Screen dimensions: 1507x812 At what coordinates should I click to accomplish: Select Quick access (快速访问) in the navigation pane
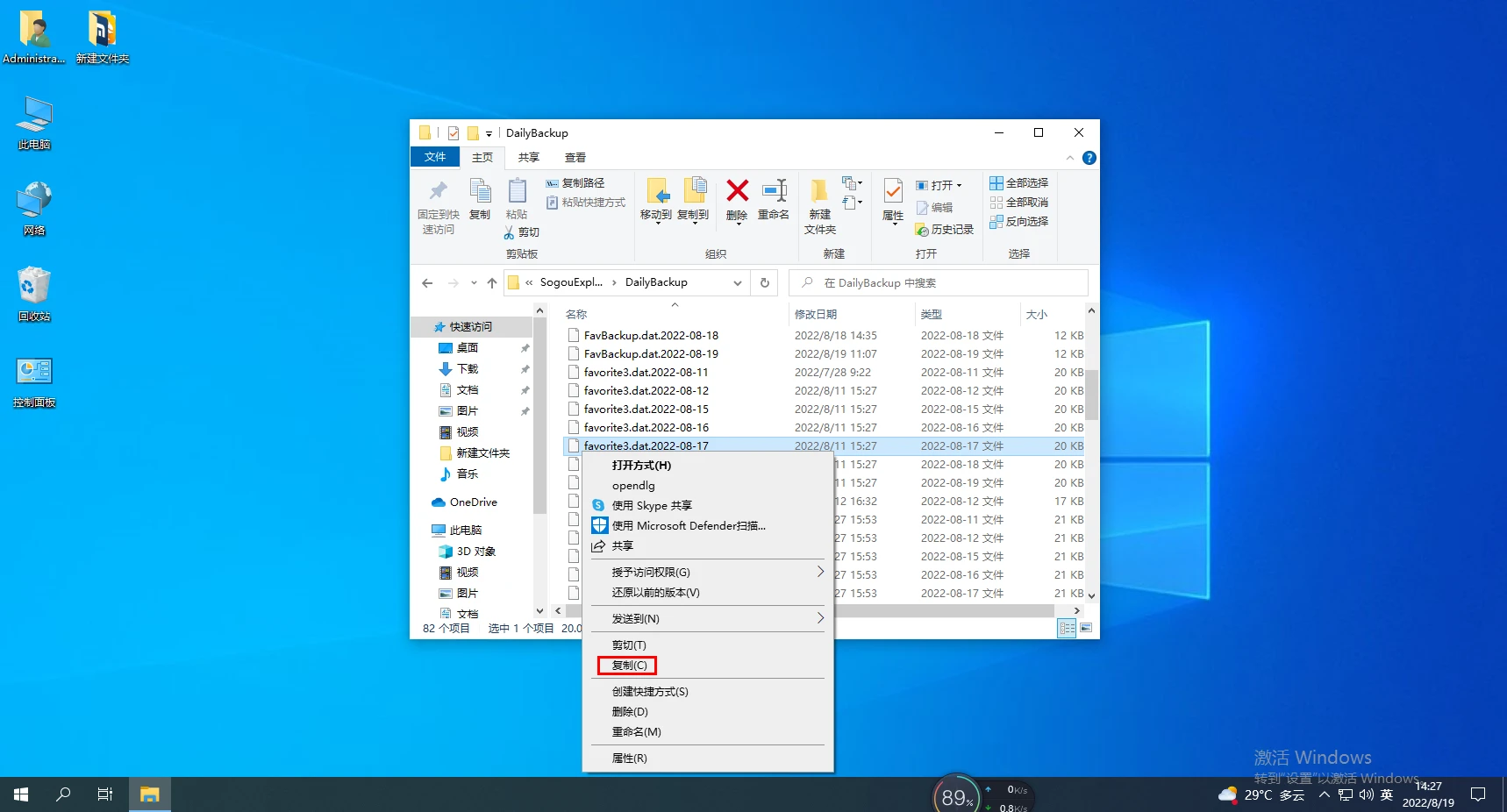pos(471,327)
